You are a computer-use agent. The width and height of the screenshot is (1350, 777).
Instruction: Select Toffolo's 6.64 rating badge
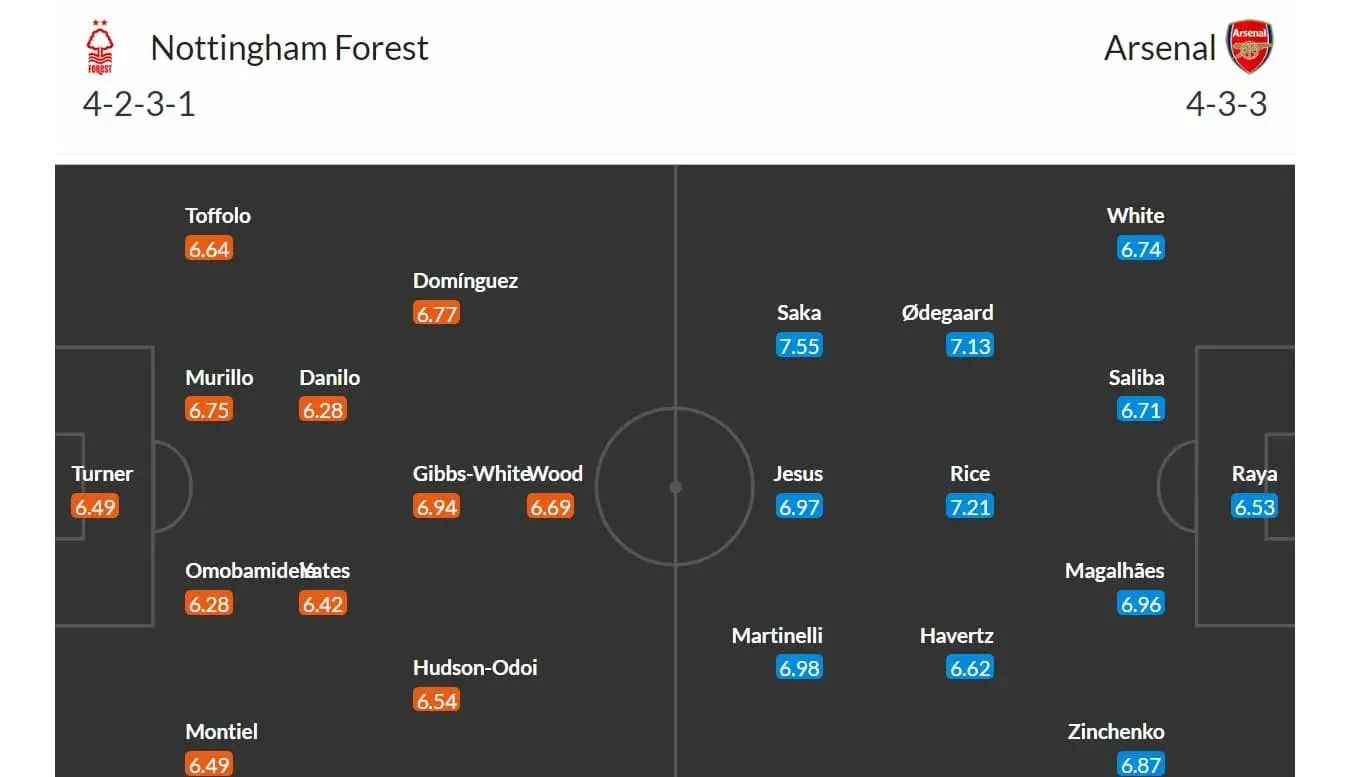[209, 249]
